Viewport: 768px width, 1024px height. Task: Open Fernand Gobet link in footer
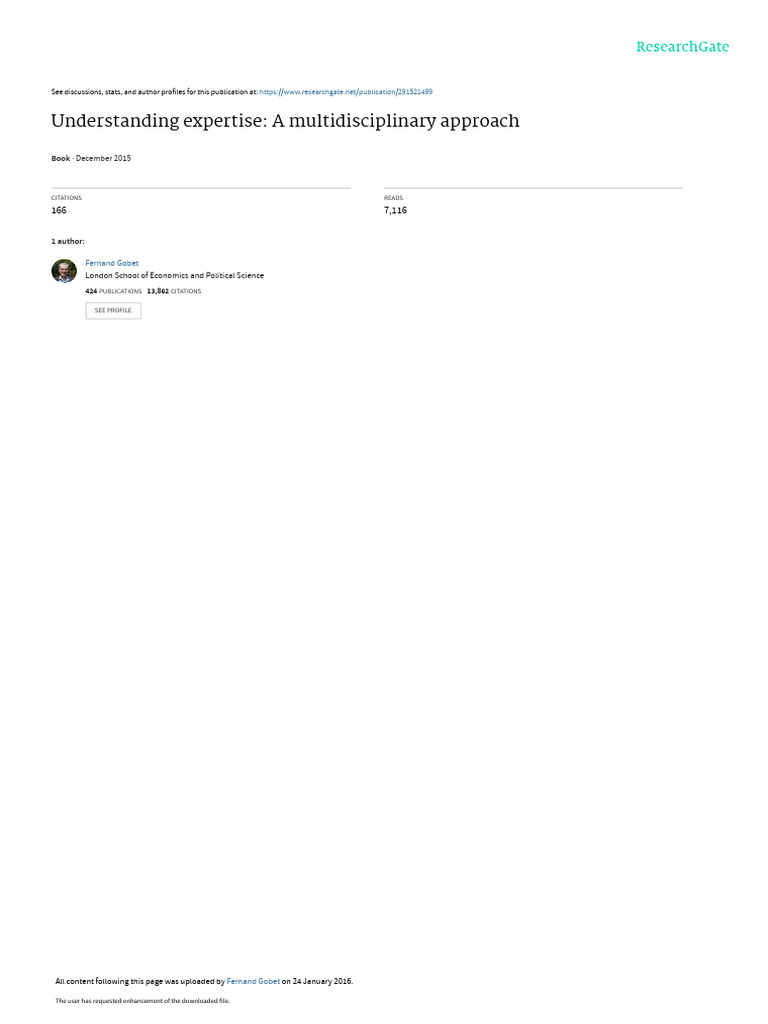[253, 982]
